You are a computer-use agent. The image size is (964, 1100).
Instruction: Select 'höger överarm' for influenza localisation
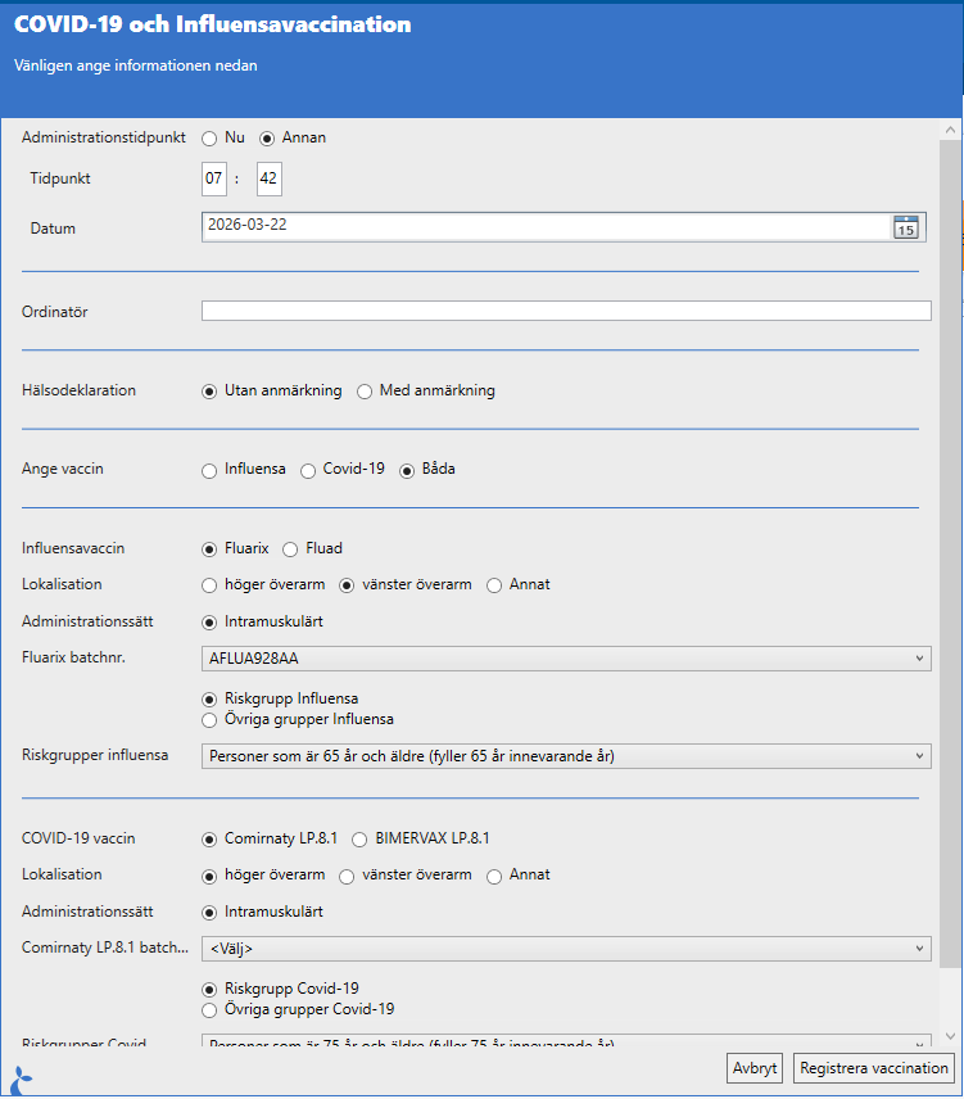(209, 585)
